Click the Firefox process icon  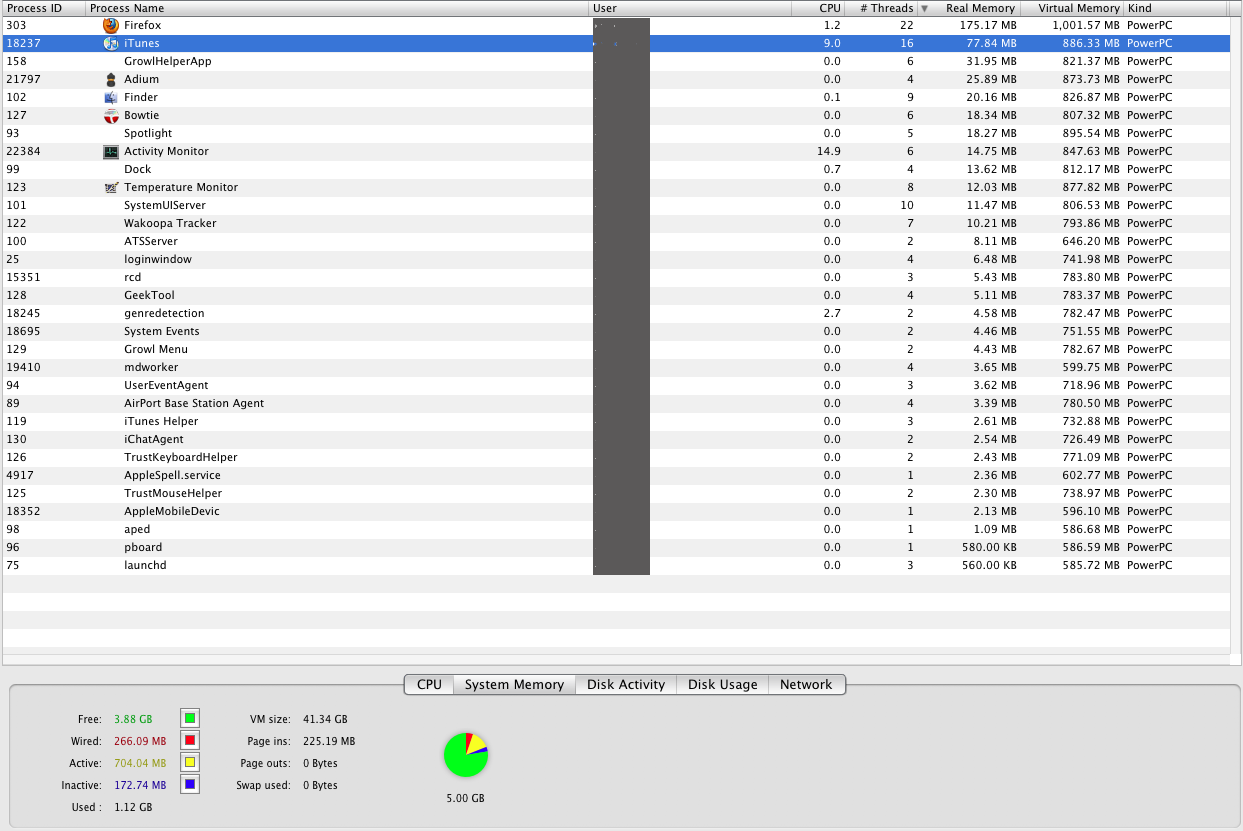(x=111, y=25)
